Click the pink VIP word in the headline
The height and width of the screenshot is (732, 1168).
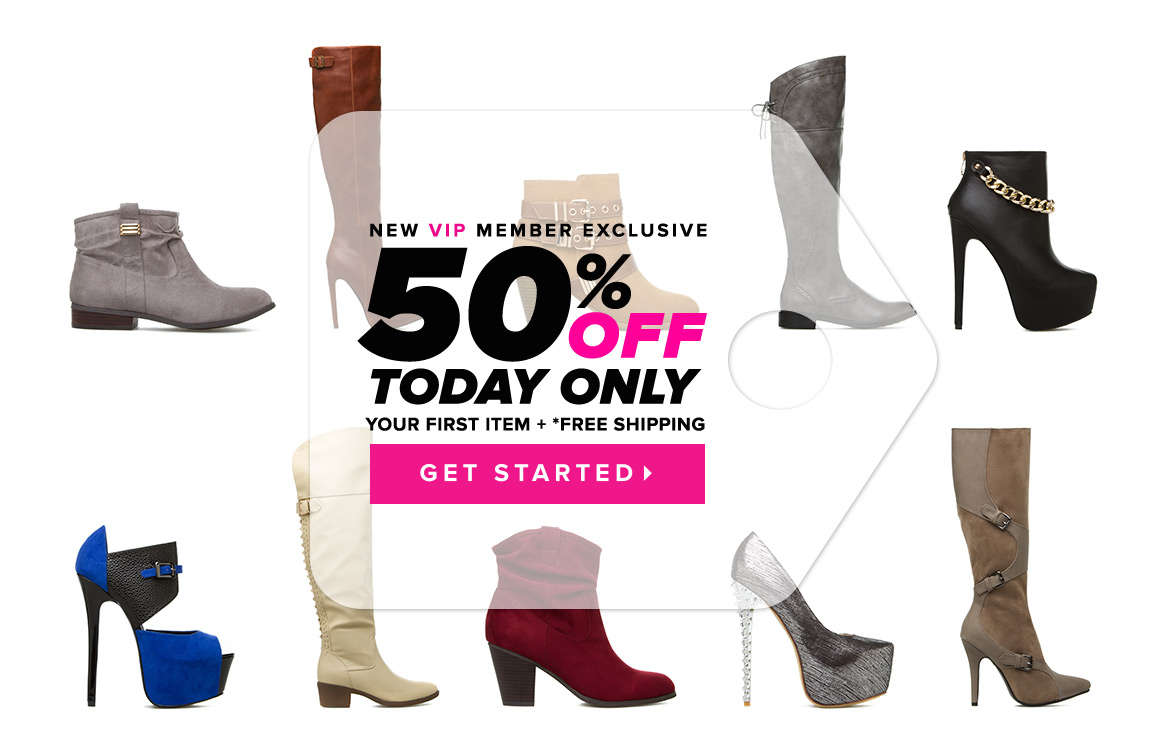448,230
